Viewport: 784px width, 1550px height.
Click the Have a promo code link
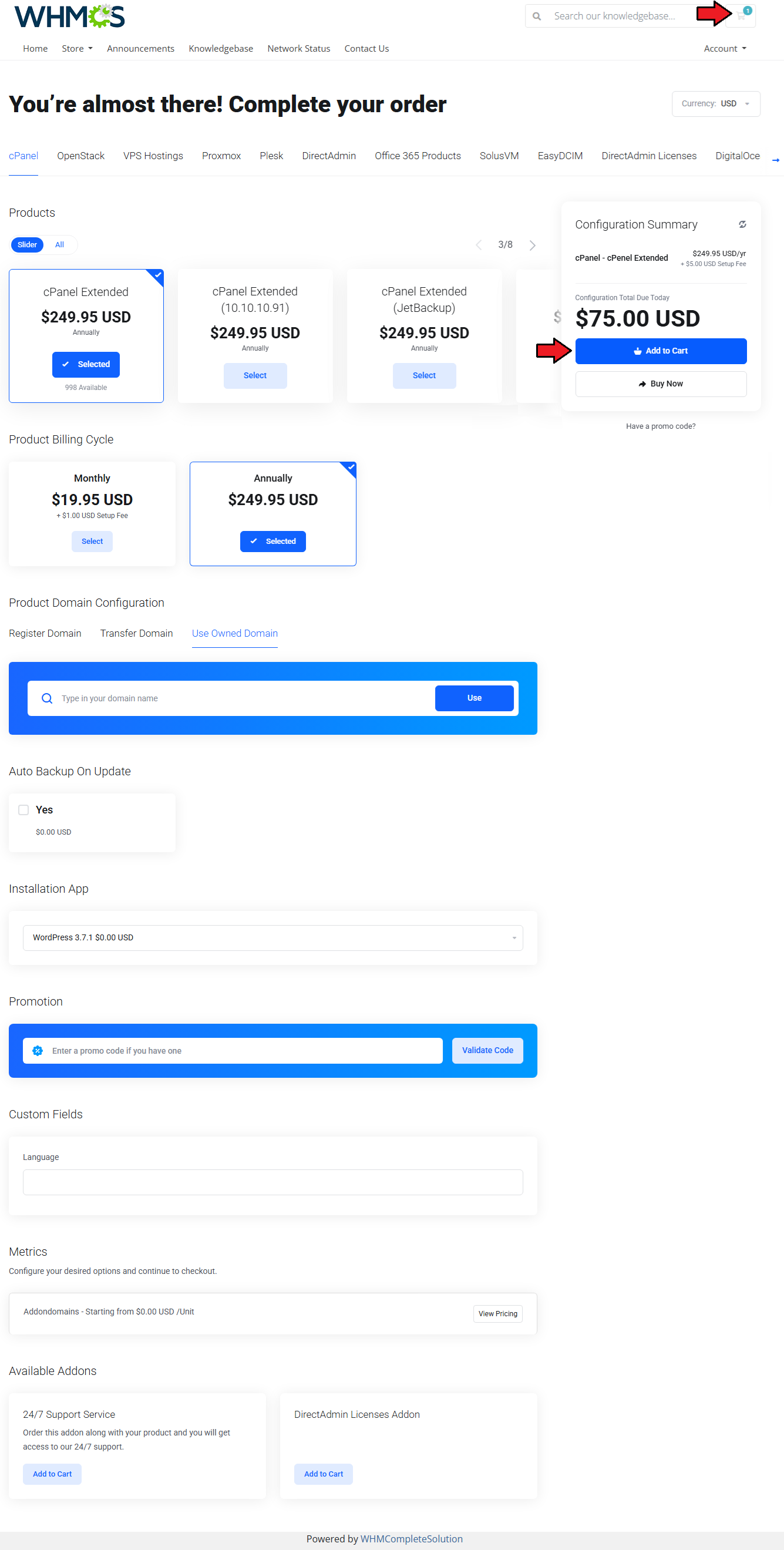661,426
